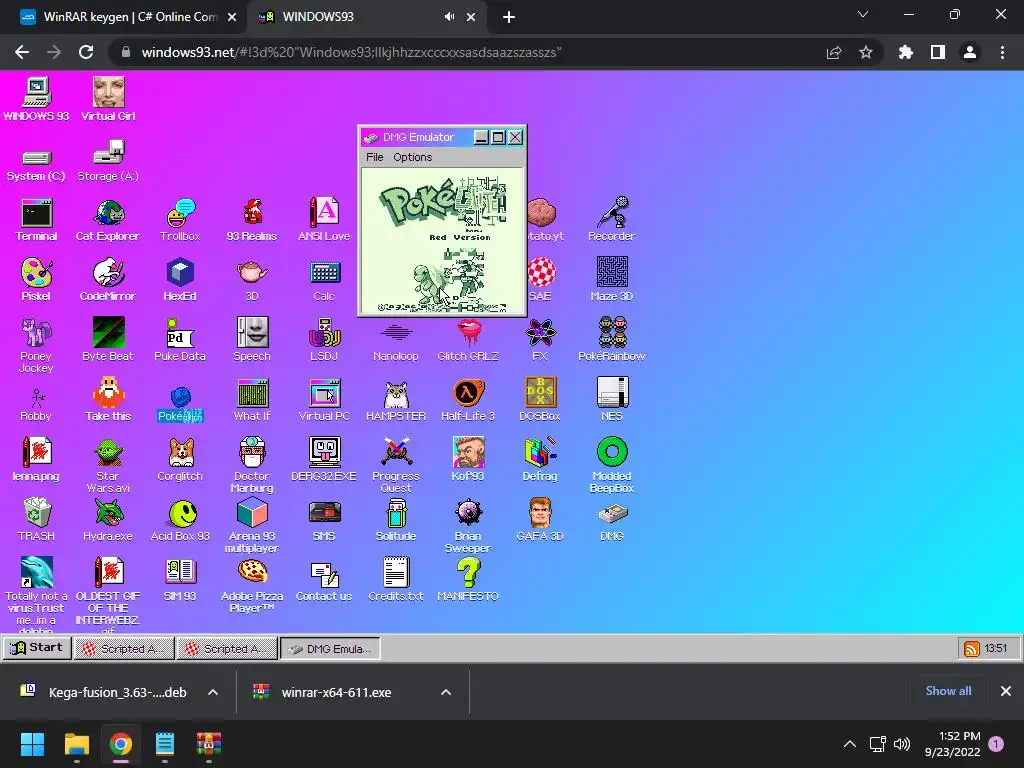
Task: Select the Robby stick figure icon
Action: point(37,404)
